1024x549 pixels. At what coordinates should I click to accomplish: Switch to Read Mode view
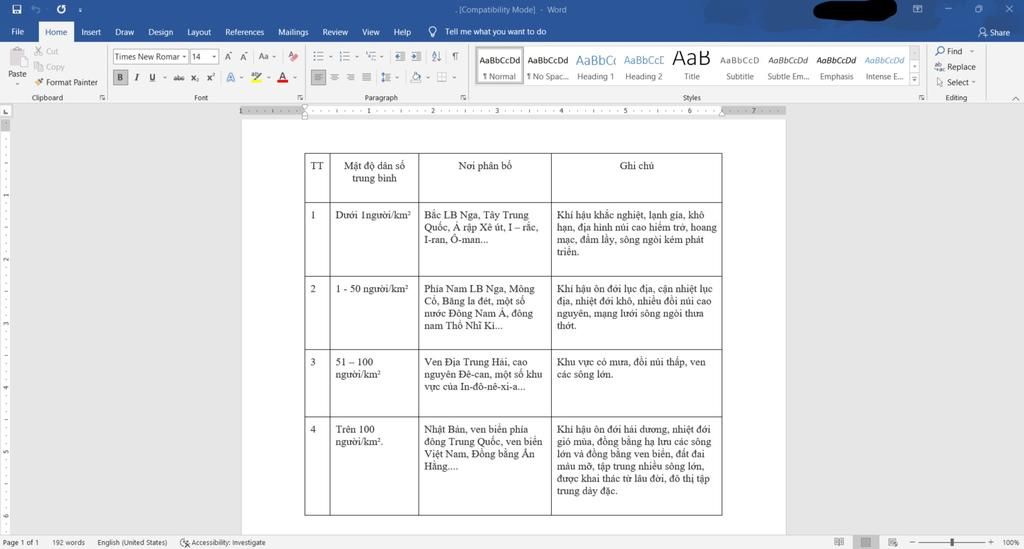tap(839, 542)
